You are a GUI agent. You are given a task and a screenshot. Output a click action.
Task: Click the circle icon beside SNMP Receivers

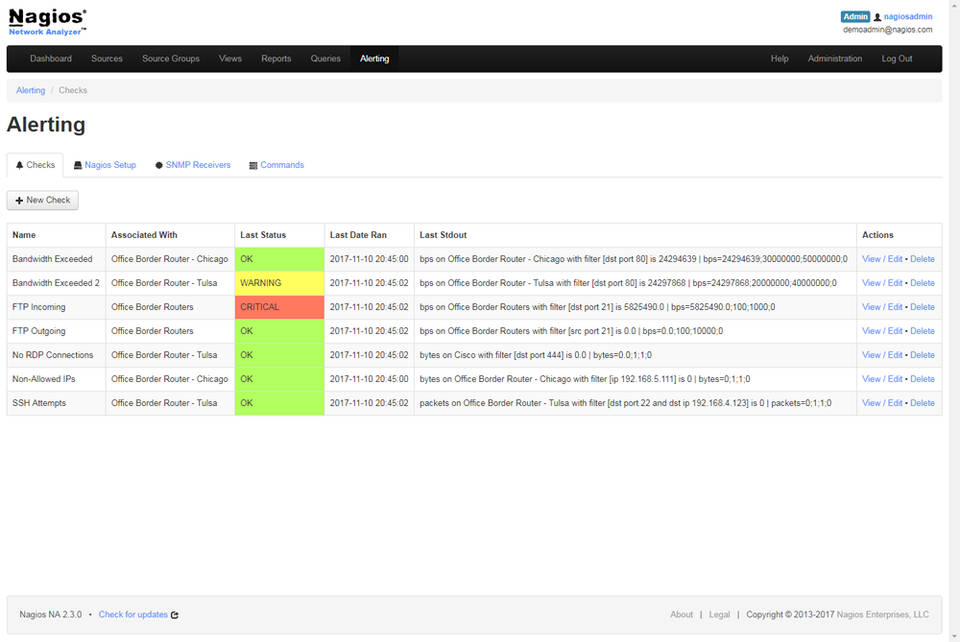[159, 164]
